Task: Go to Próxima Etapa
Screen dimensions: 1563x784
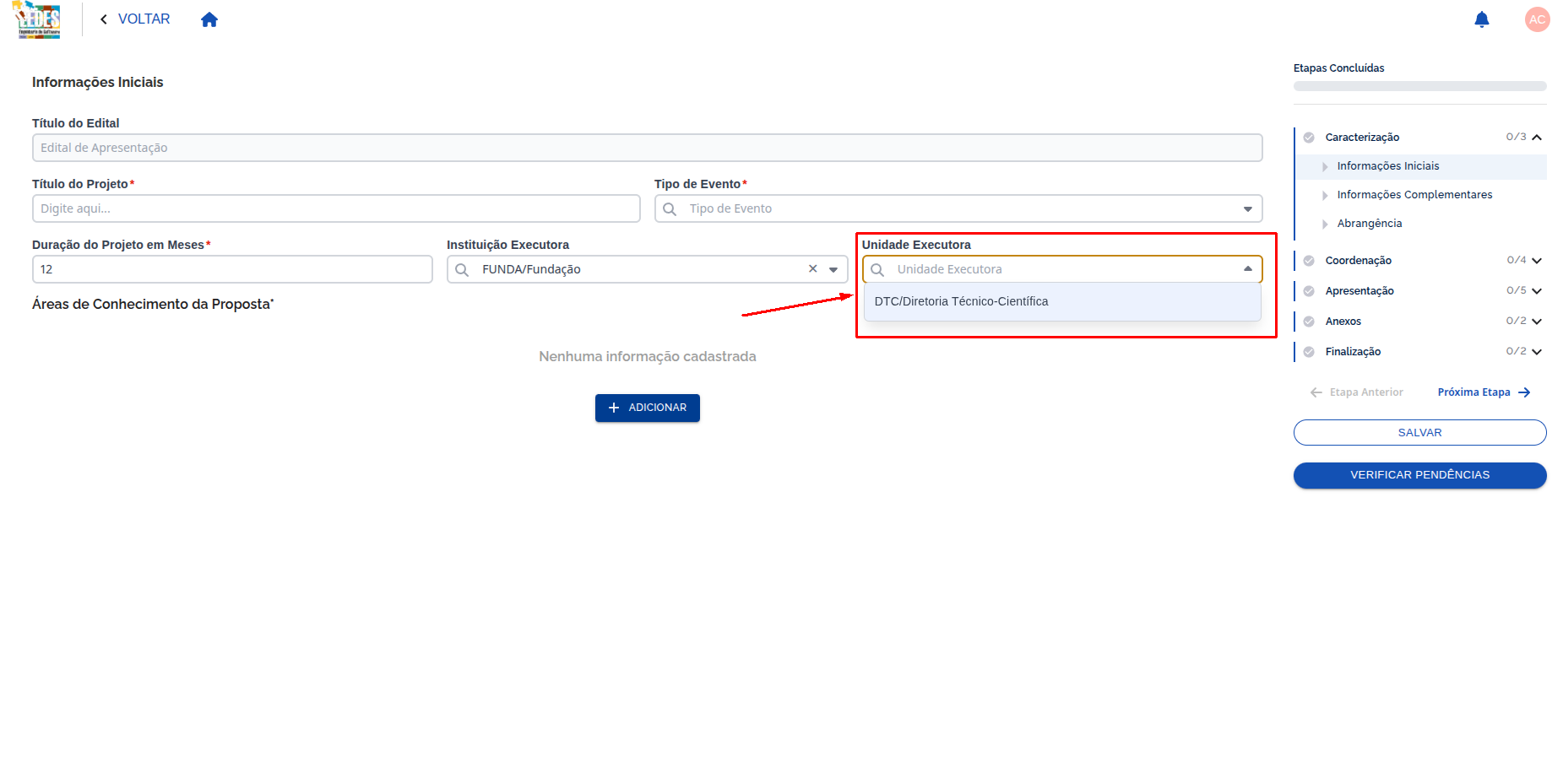Action: [x=1484, y=392]
